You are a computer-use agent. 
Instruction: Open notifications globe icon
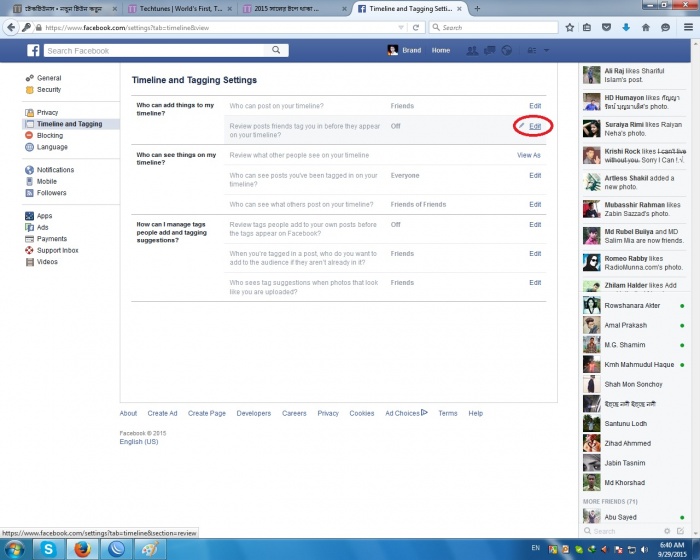507,50
